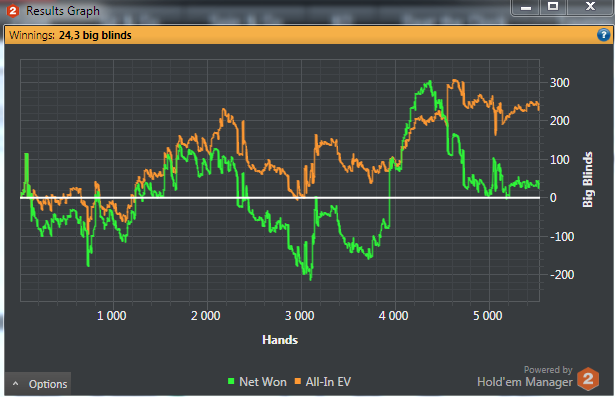
Task: Click the -200 big blinds axis label
Action: tap(562, 275)
